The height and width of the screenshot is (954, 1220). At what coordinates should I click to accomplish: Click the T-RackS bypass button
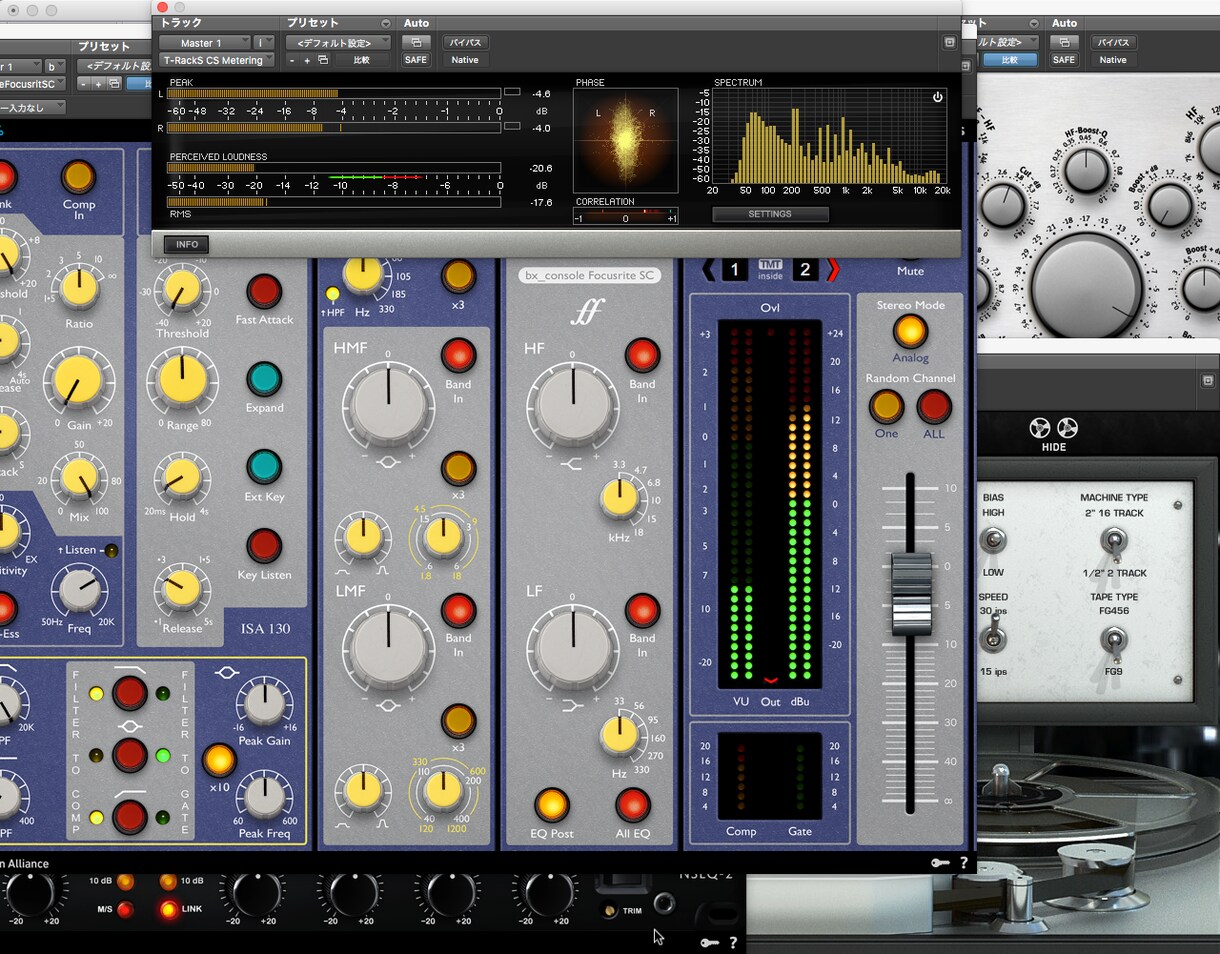pyautogui.click(x=465, y=43)
